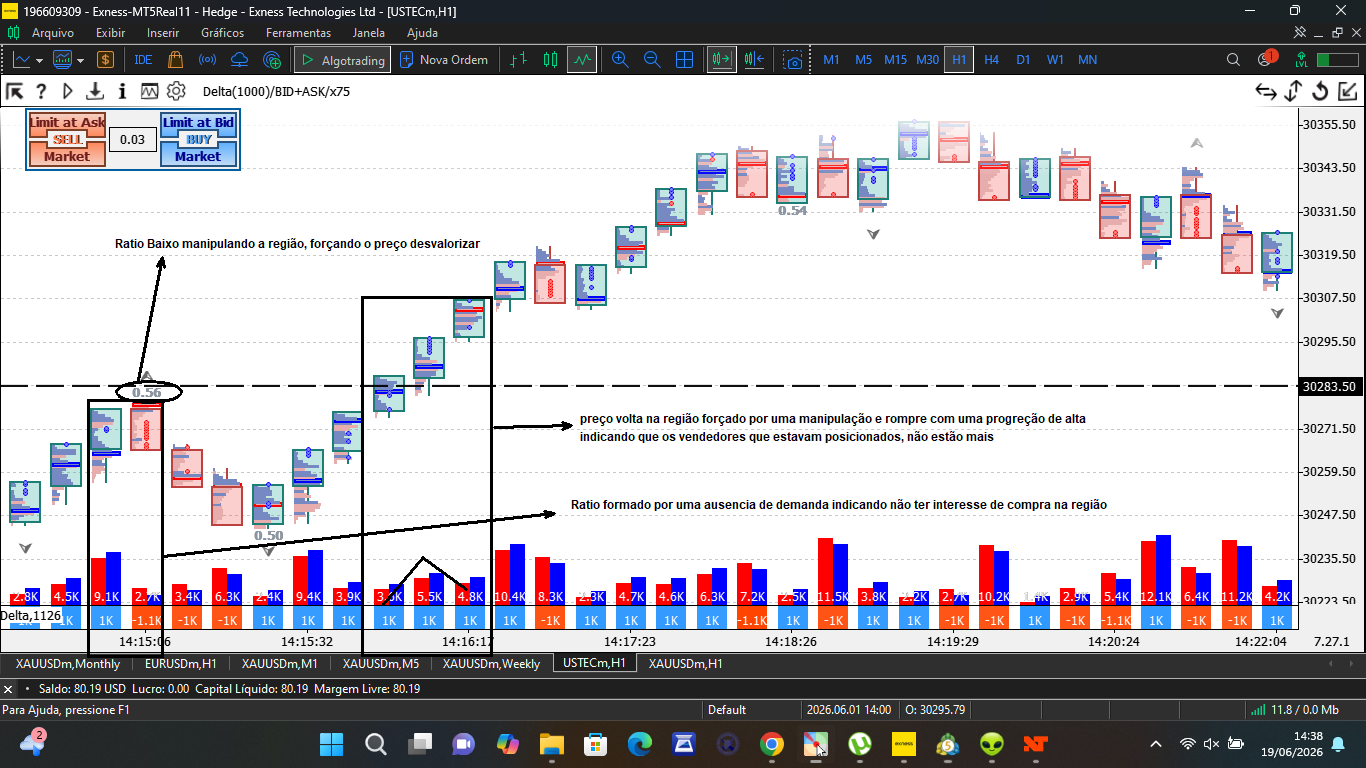Open the Market shopping bag icon
The width and height of the screenshot is (1366, 768).
click(175, 59)
